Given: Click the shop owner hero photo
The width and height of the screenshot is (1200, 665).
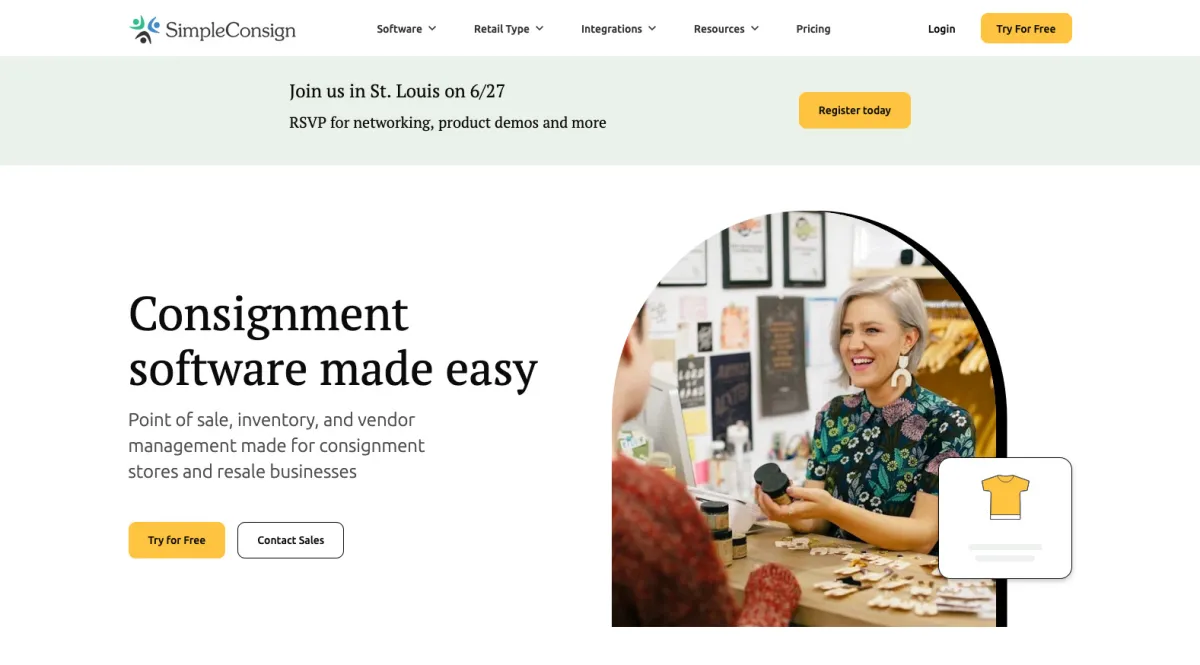Looking at the screenshot, I should point(808,420).
